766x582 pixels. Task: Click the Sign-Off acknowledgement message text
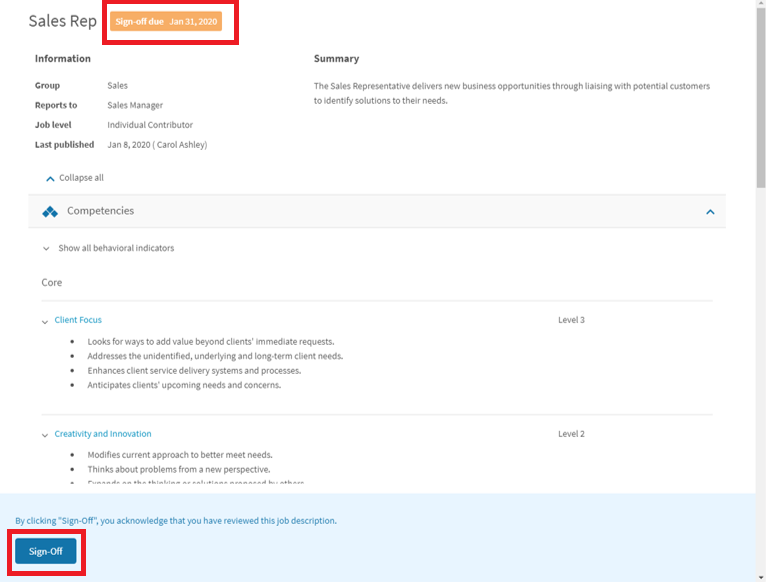click(176, 520)
